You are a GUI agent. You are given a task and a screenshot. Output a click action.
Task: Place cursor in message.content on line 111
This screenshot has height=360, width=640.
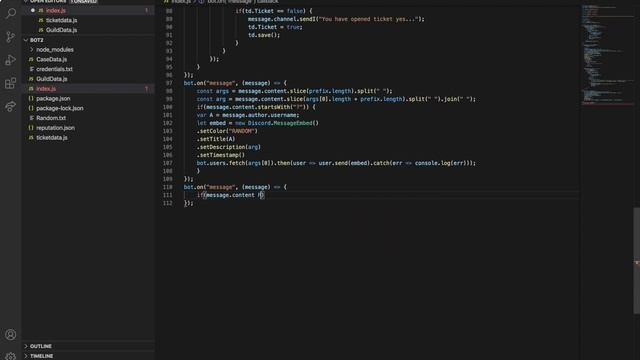[230, 195]
